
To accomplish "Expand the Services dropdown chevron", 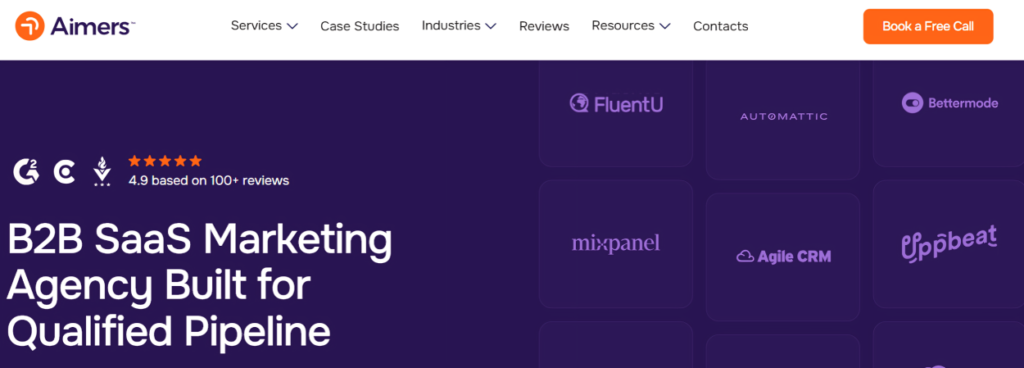I will tap(293, 26).
